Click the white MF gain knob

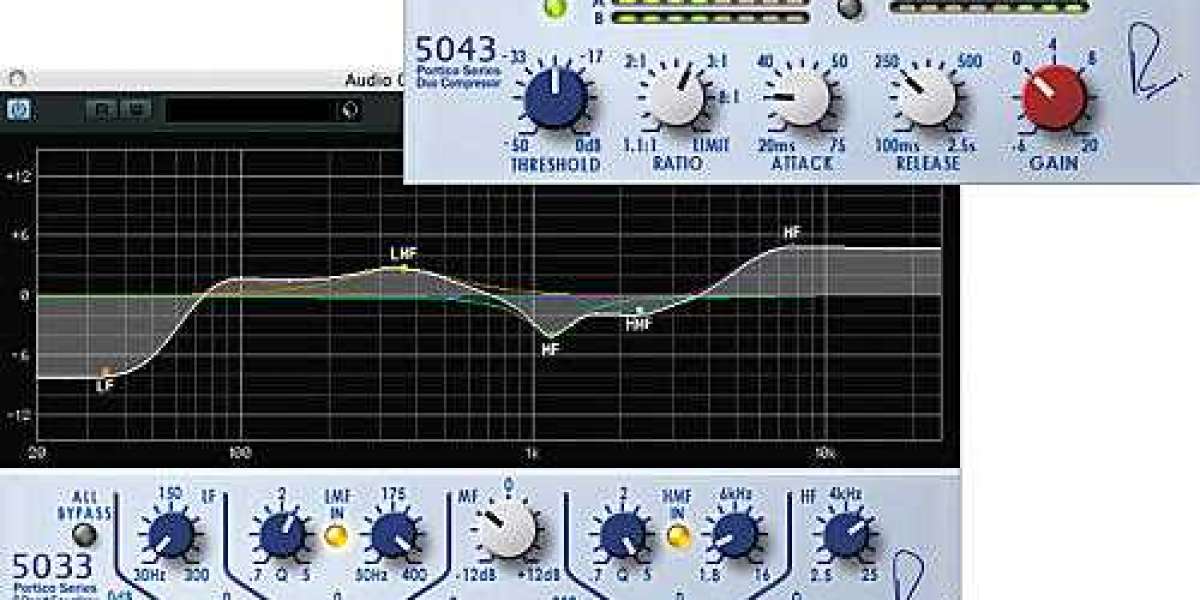coord(507,529)
